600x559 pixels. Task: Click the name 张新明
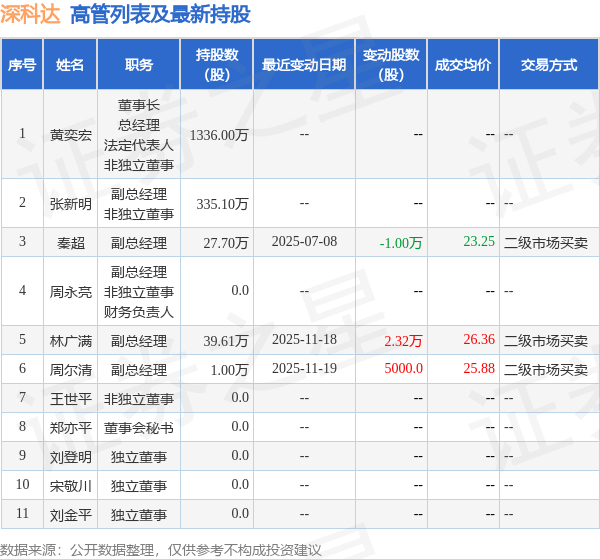coord(71,204)
